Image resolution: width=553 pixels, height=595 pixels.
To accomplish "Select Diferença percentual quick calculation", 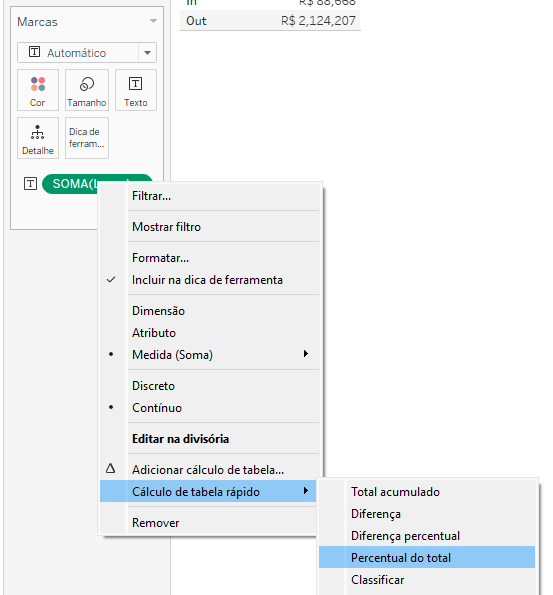I will click(427, 536).
